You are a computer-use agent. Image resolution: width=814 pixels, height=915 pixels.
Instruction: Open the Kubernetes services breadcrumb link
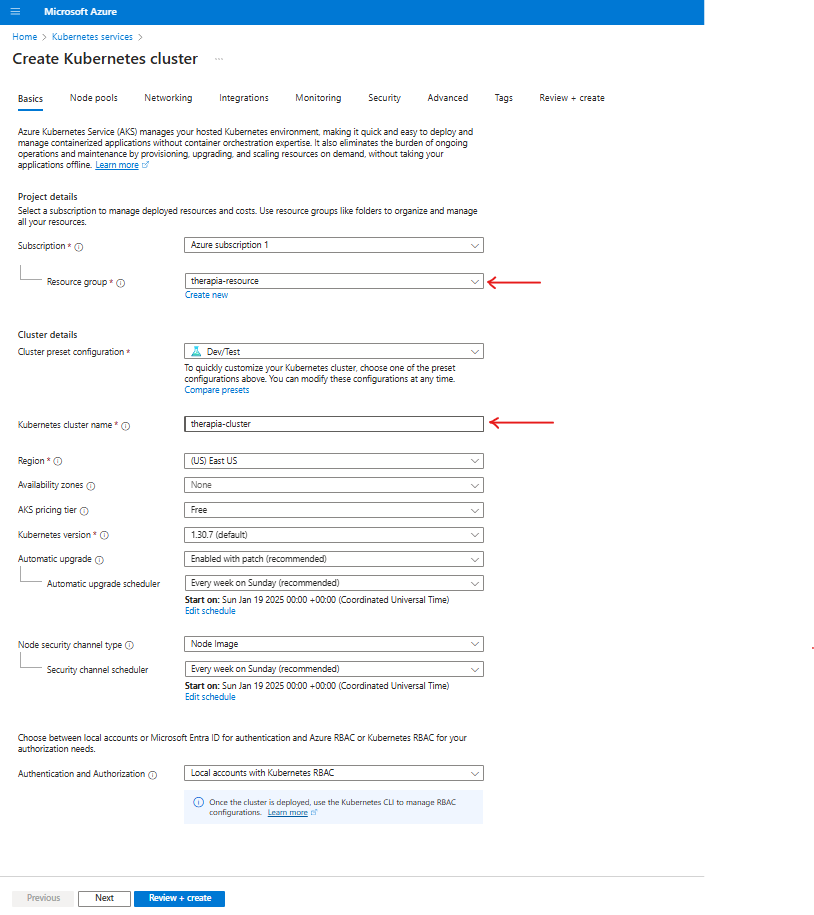pos(92,37)
